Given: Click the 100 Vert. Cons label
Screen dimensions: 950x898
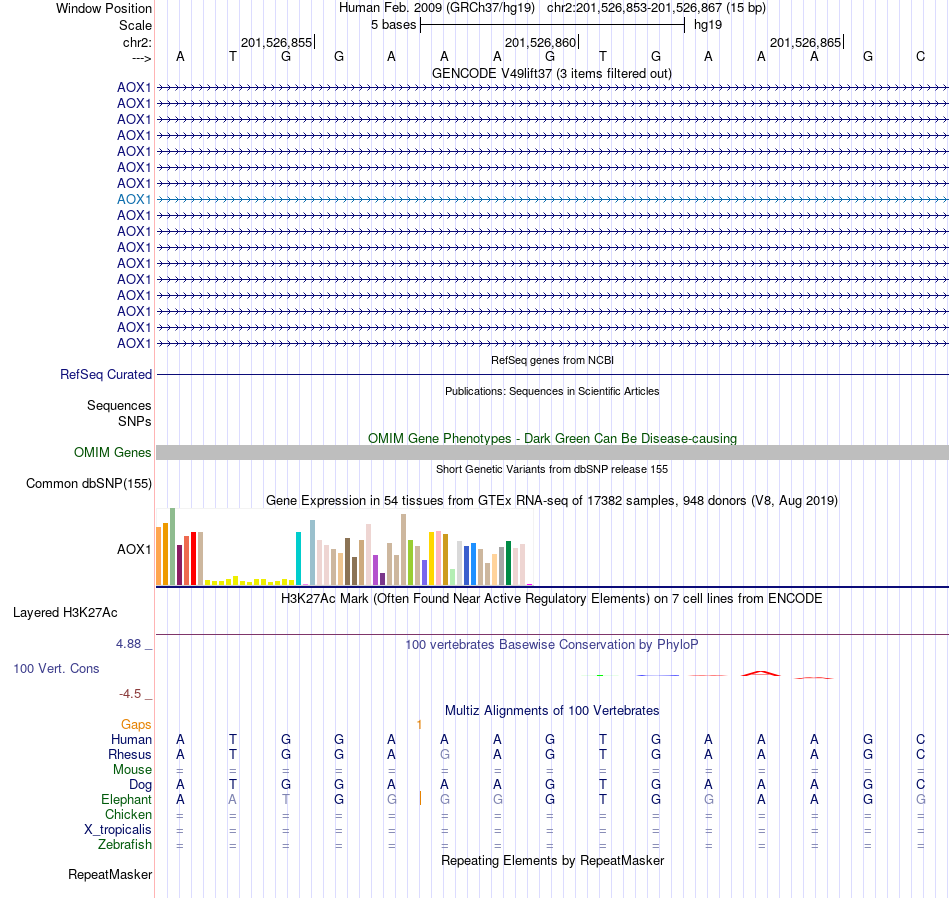Looking at the screenshot, I should [x=56, y=668].
